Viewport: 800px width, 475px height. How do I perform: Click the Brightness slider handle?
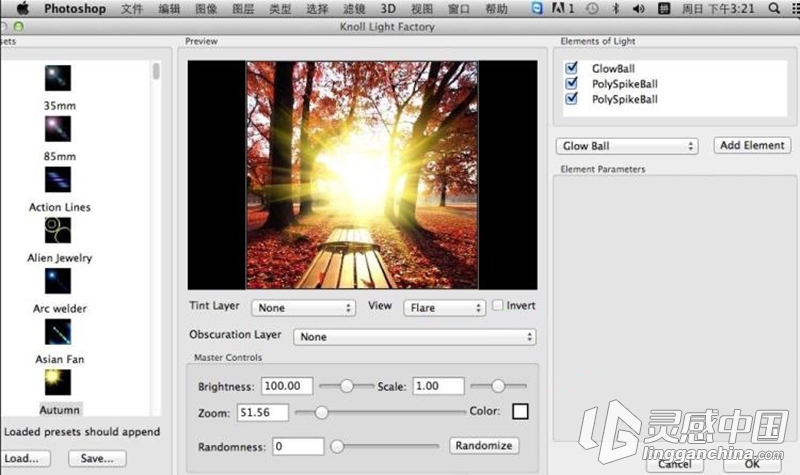346,386
